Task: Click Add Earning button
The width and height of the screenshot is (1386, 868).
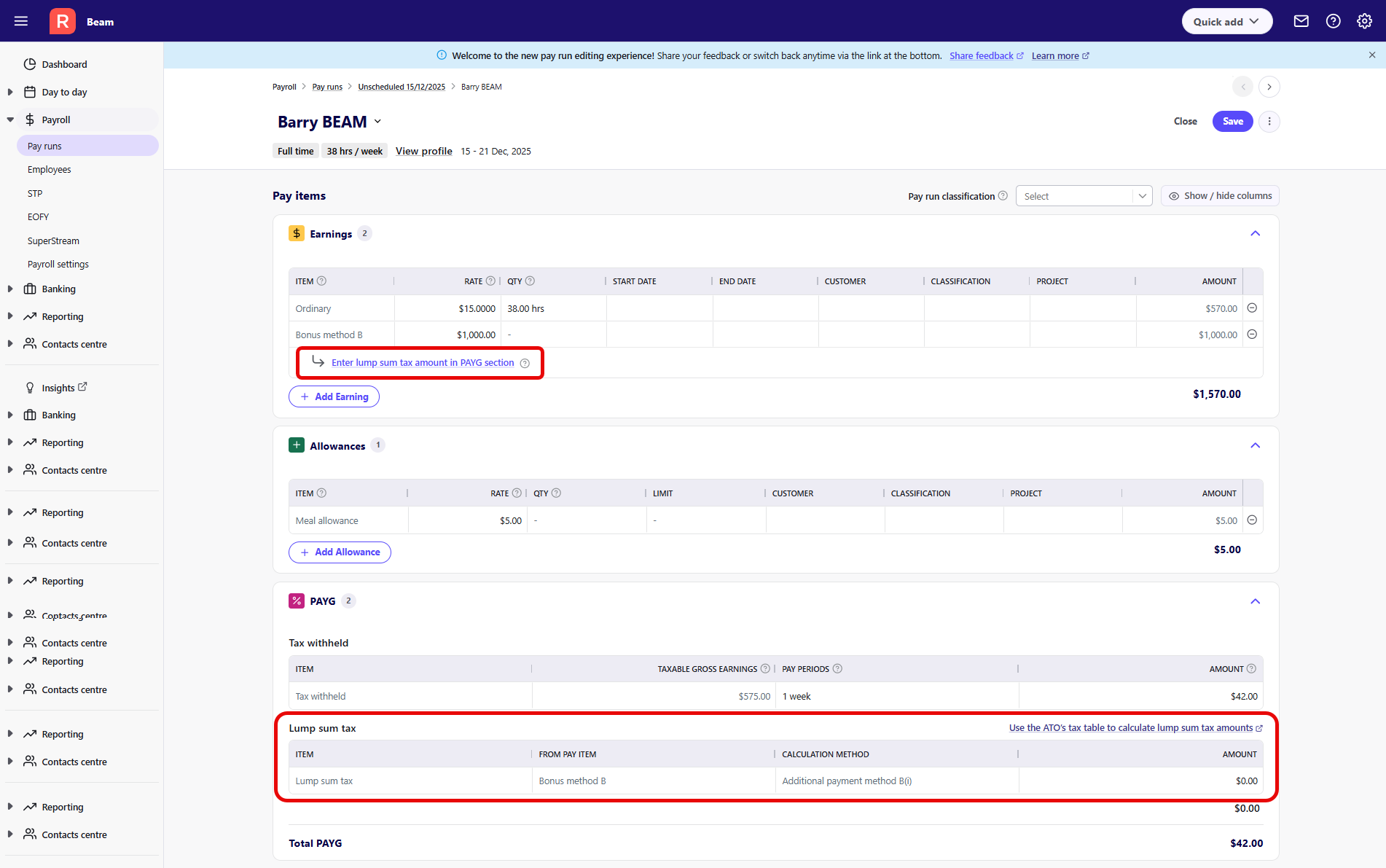Action: pyautogui.click(x=334, y=396)
